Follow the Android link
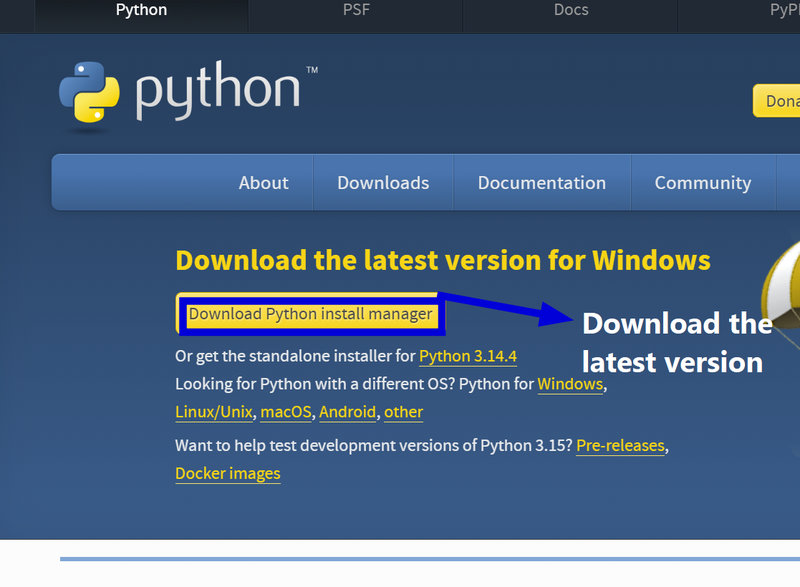This screenshot has height=587, width=800. (347, 412)
